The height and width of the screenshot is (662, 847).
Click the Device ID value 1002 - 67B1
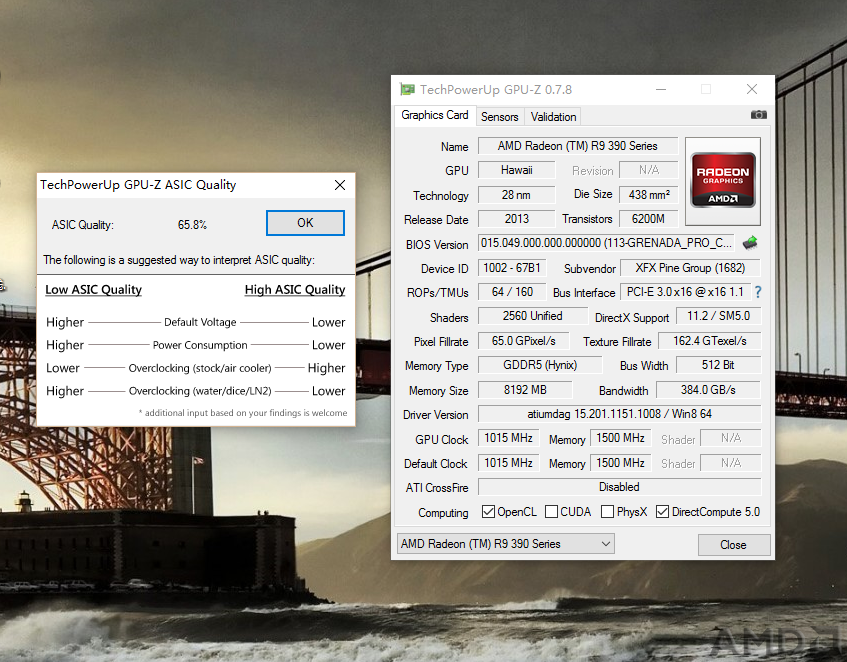click(x=512, y=268)
